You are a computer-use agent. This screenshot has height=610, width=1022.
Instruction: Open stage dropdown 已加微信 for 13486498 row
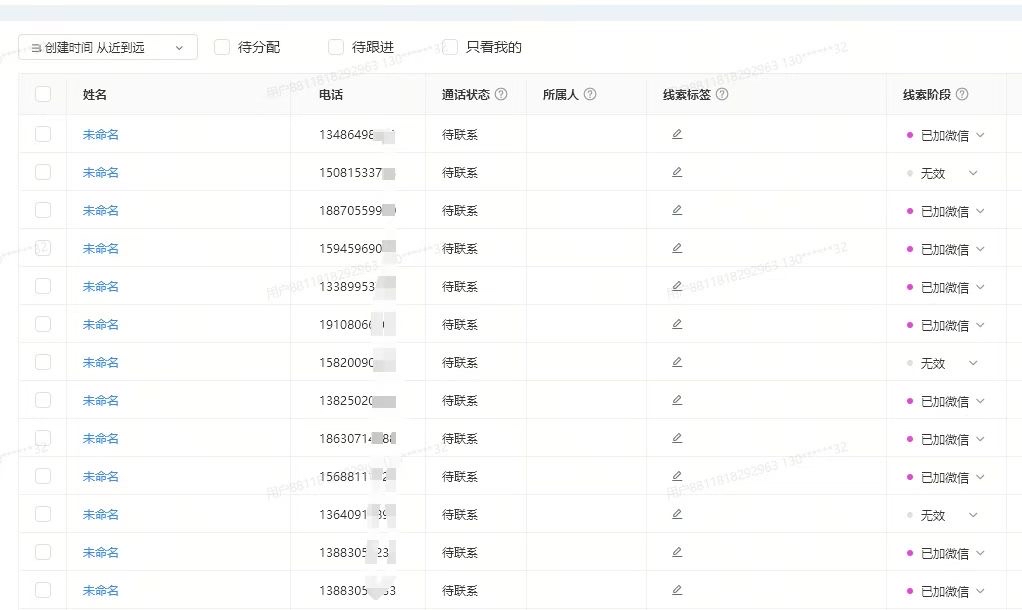point(946,136)
